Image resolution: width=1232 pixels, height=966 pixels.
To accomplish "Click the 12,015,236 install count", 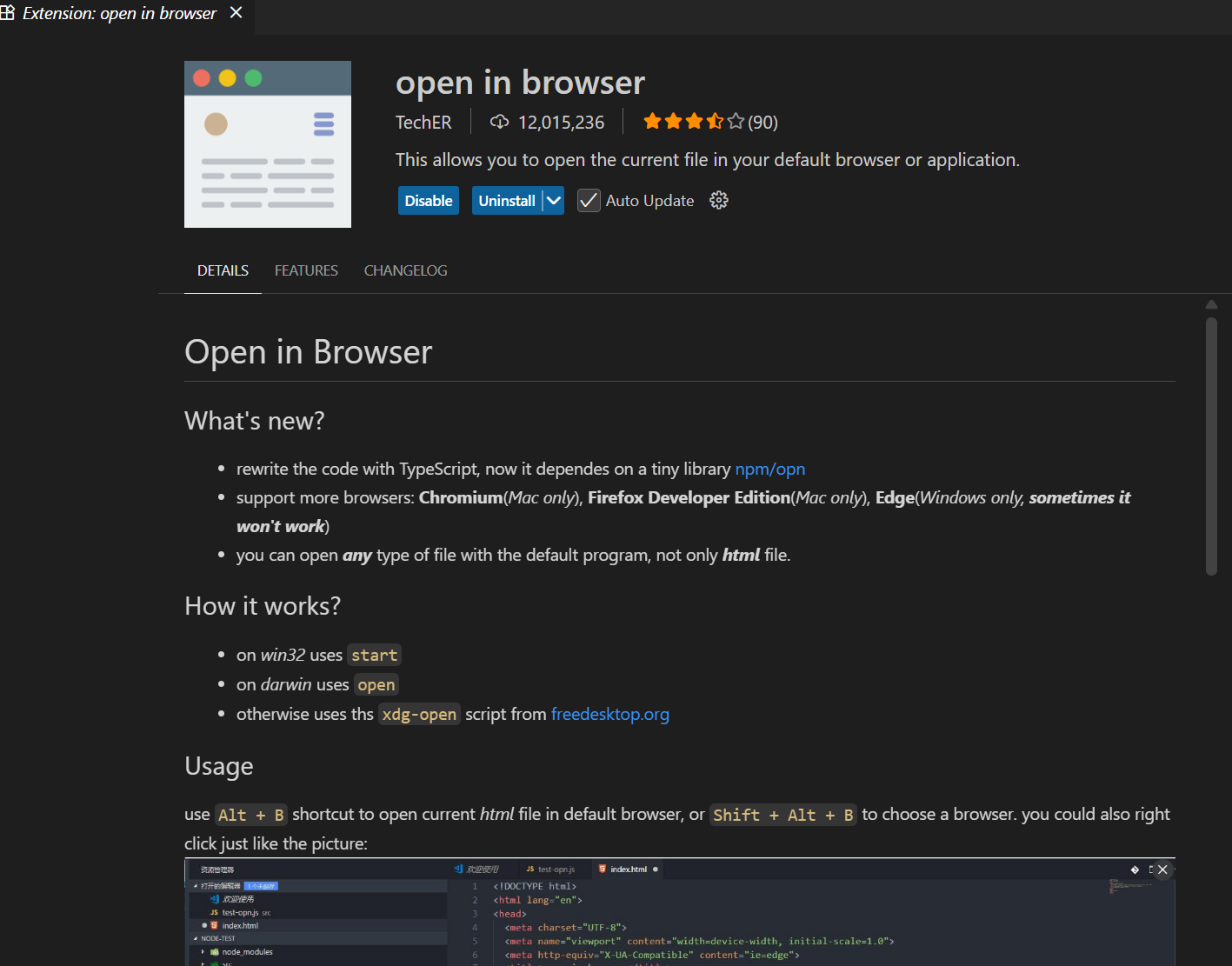I will coord(561,123).
